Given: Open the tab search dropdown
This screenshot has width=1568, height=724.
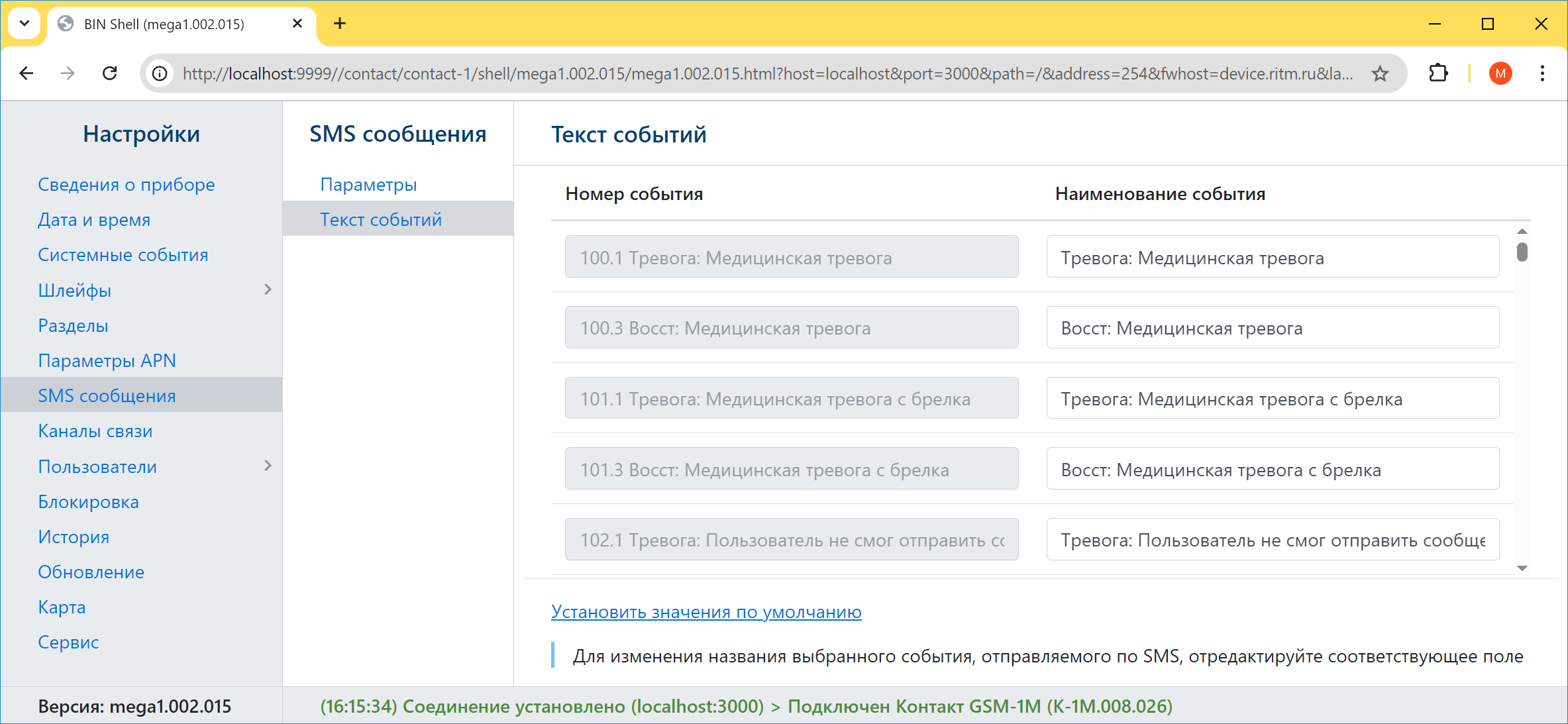Looking at the screenshot, I should pos(25,24).
